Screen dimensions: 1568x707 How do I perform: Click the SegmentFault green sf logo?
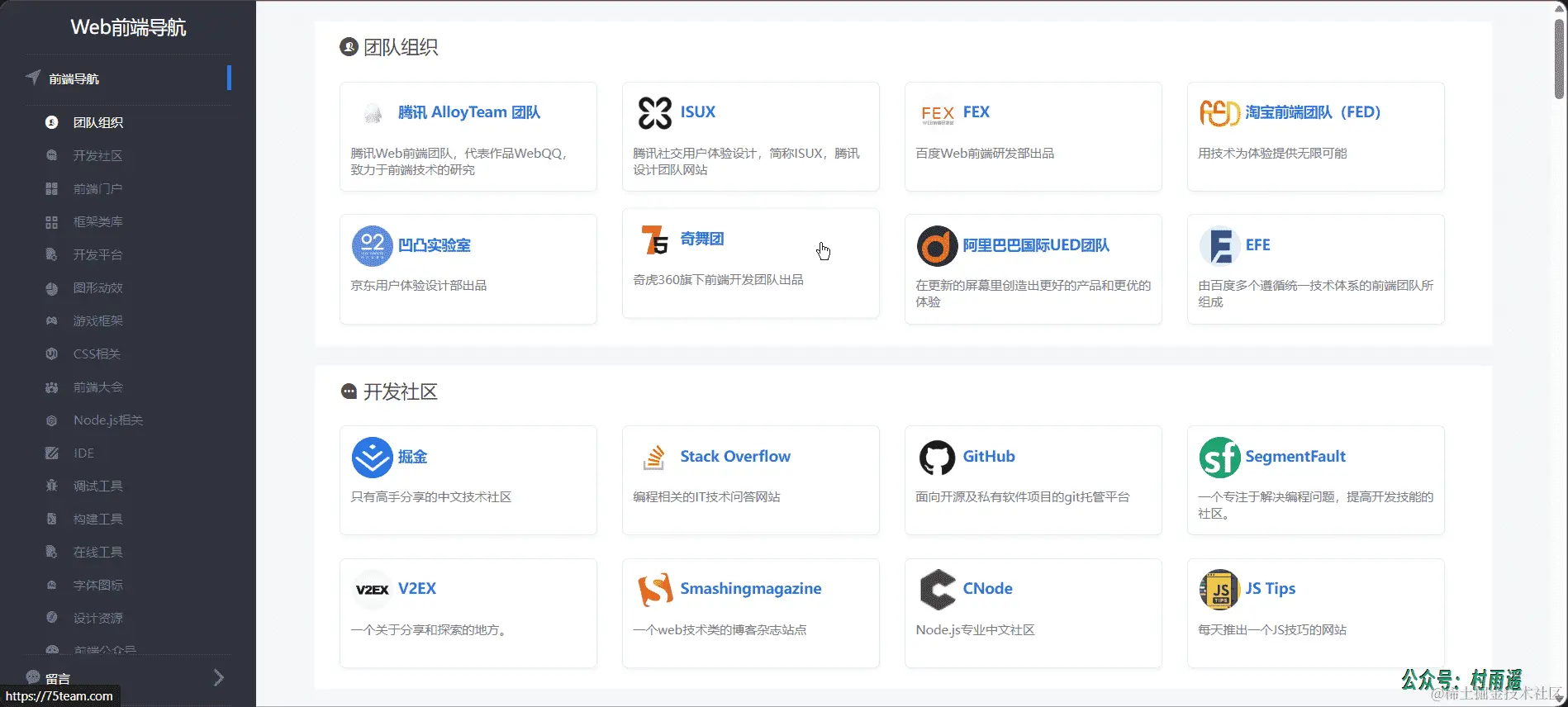coord(1220,458)
